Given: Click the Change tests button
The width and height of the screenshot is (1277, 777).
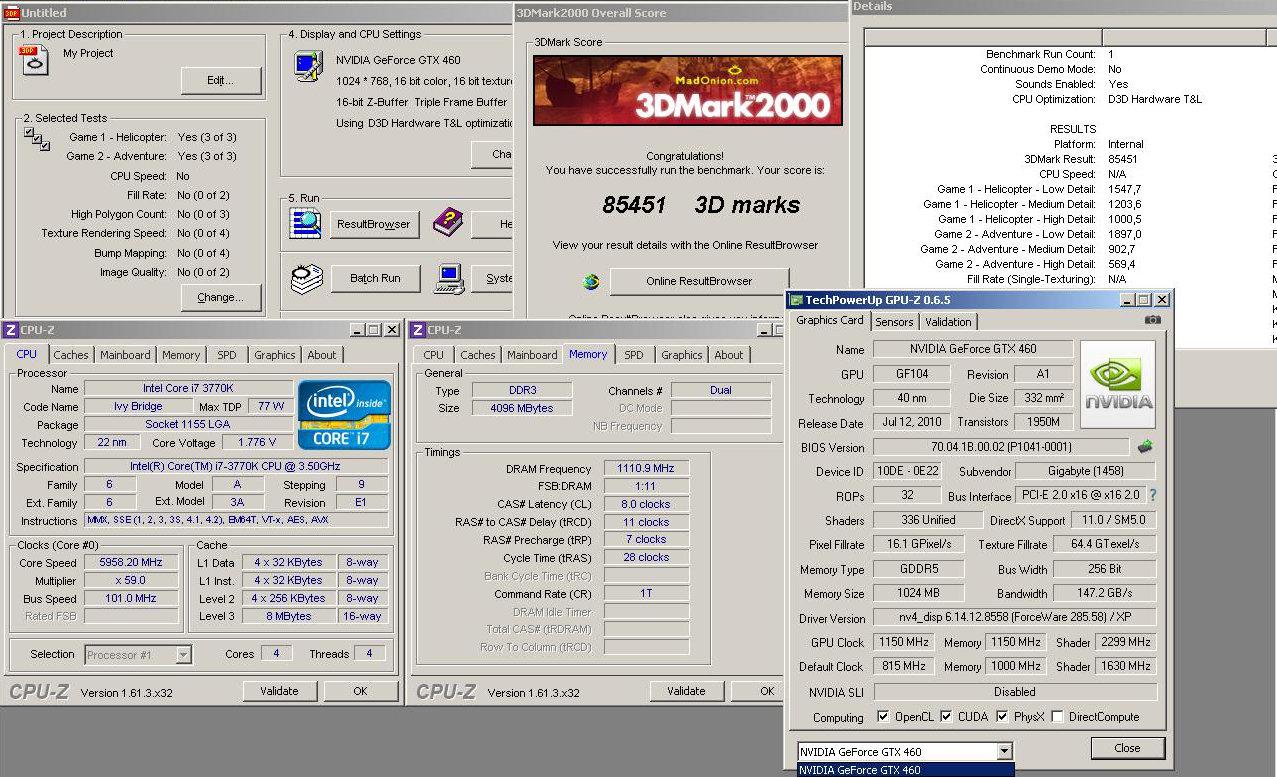Looking at the screenshot, I should click(221, 297).
